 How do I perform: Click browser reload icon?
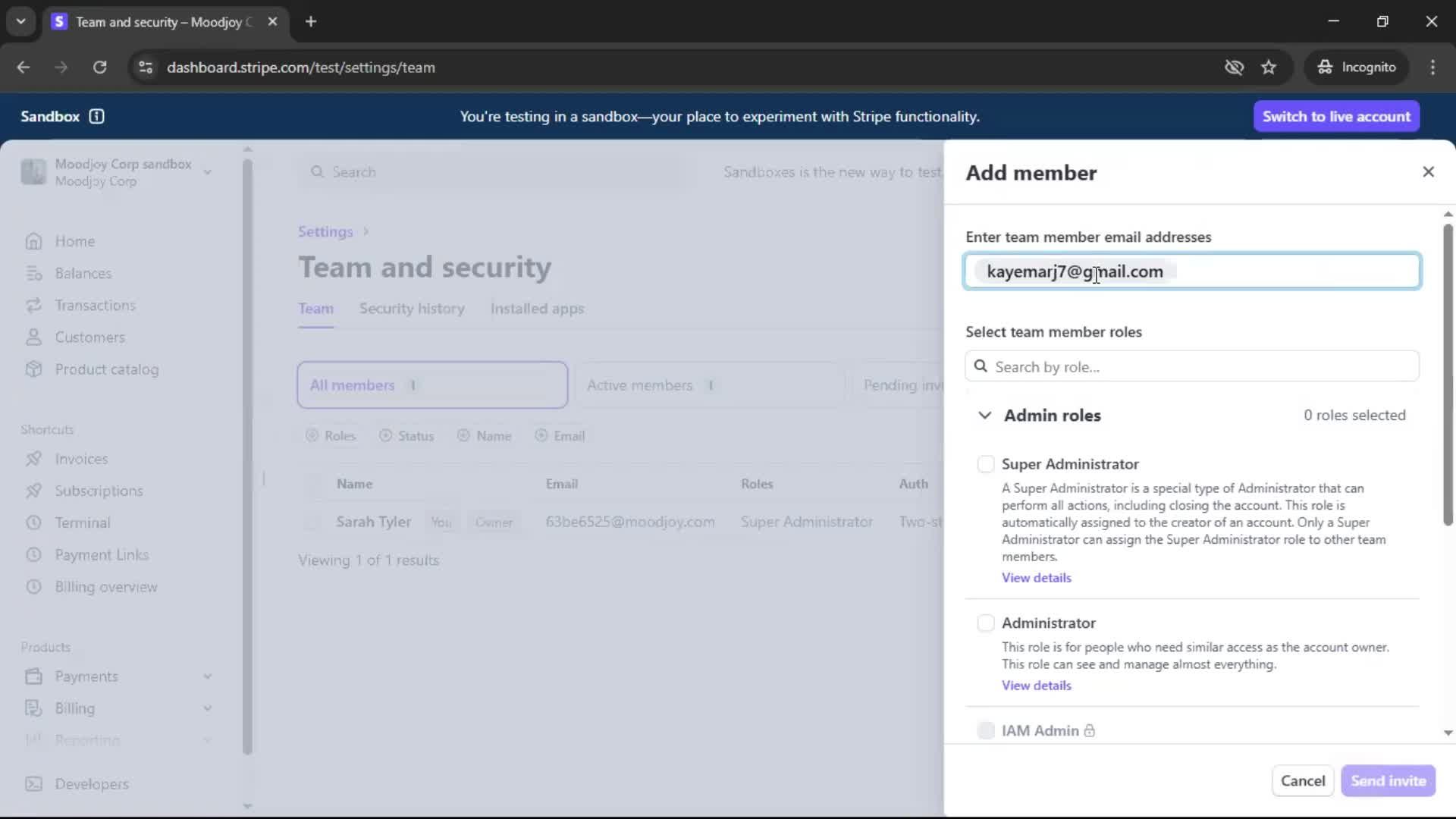[99, 67]
